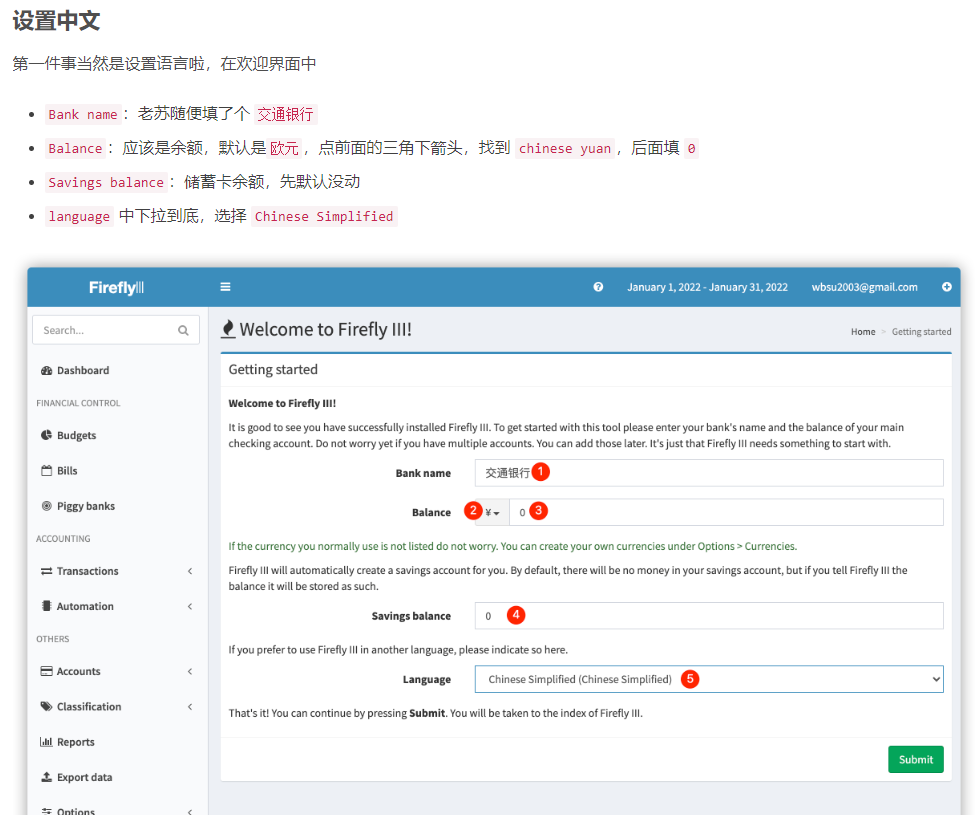Viewport: 980px width, 815px height.
Task: Click the Home breadcrumb link
Action: (x=862, y=332)
